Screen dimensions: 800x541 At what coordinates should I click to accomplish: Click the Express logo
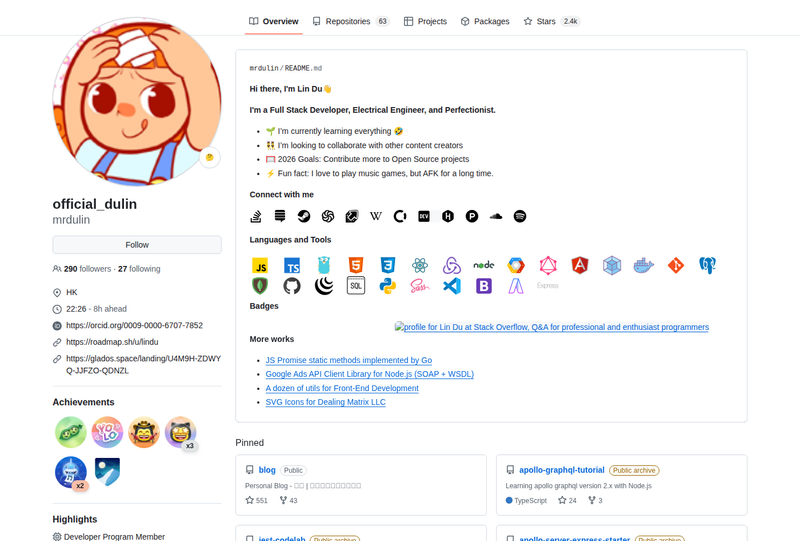point(547,286)
